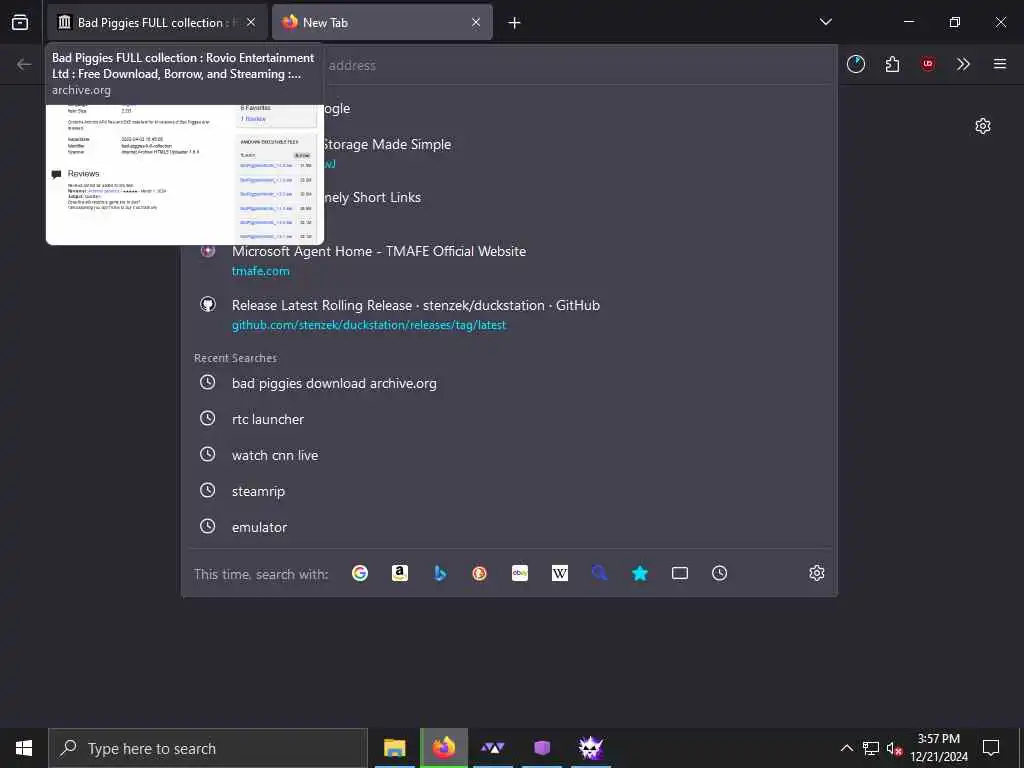This screenshot has width=1024, height=768.
Task: Open the Downloads progress indicator
Action: tap(856, 64)
